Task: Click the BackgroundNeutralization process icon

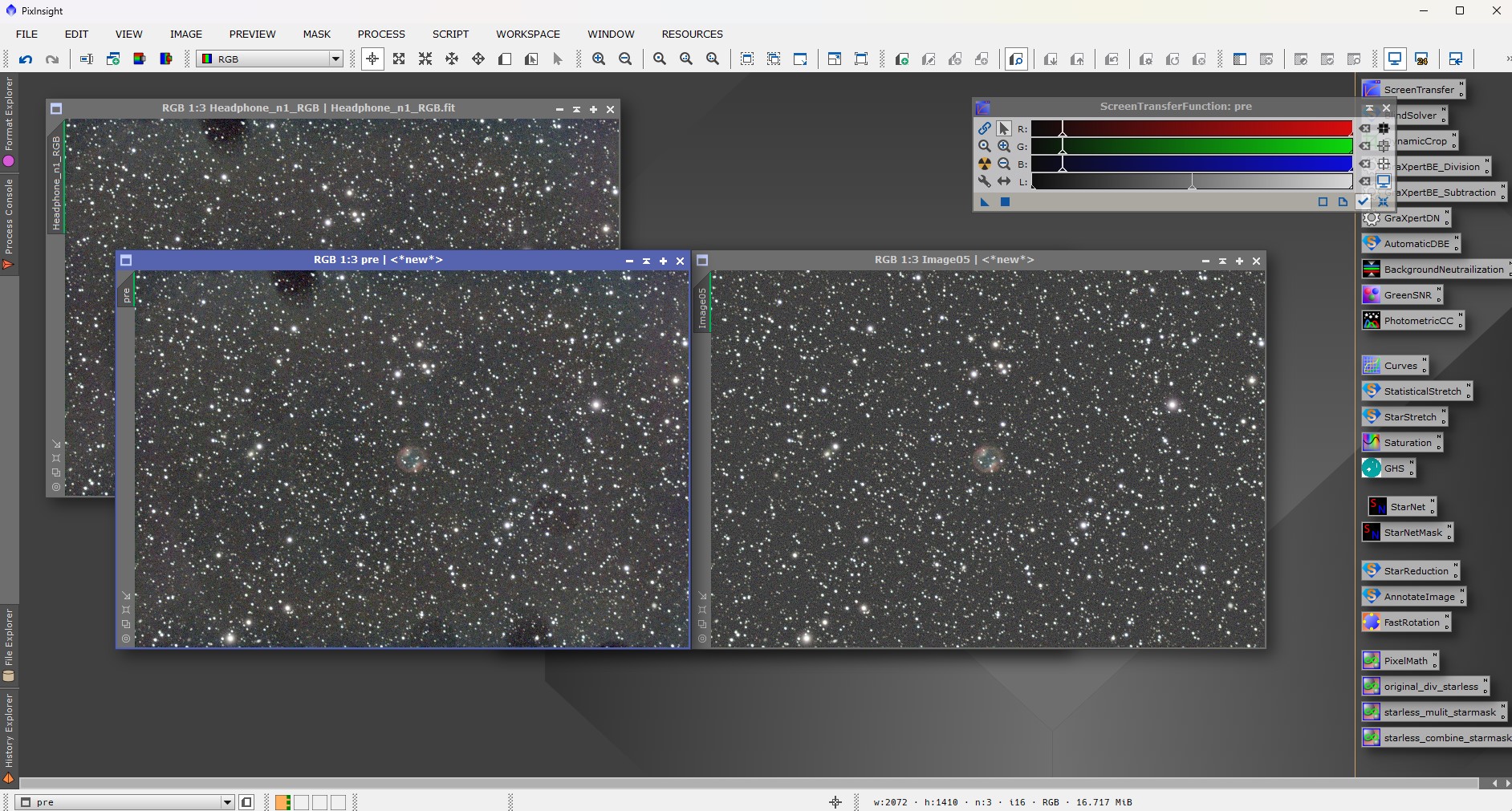Action: (x=1437, y=269)
